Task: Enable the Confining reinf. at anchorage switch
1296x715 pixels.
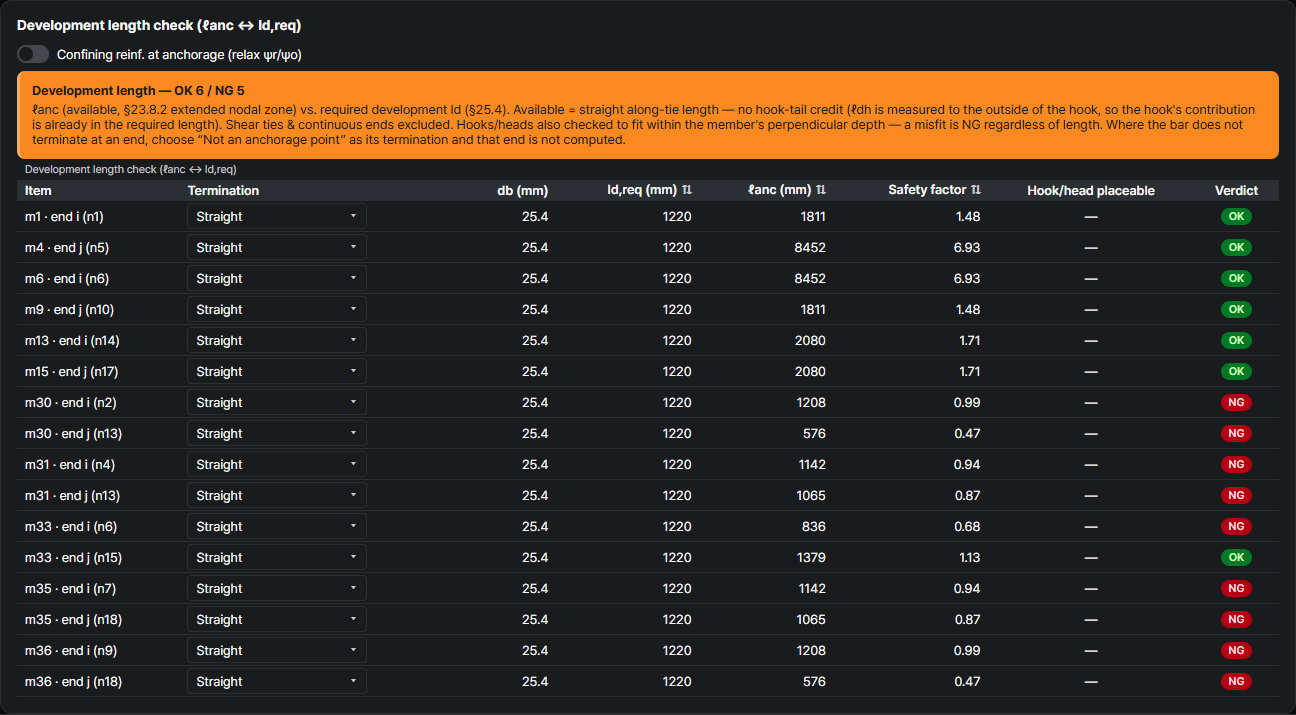Action: point(33,55)
